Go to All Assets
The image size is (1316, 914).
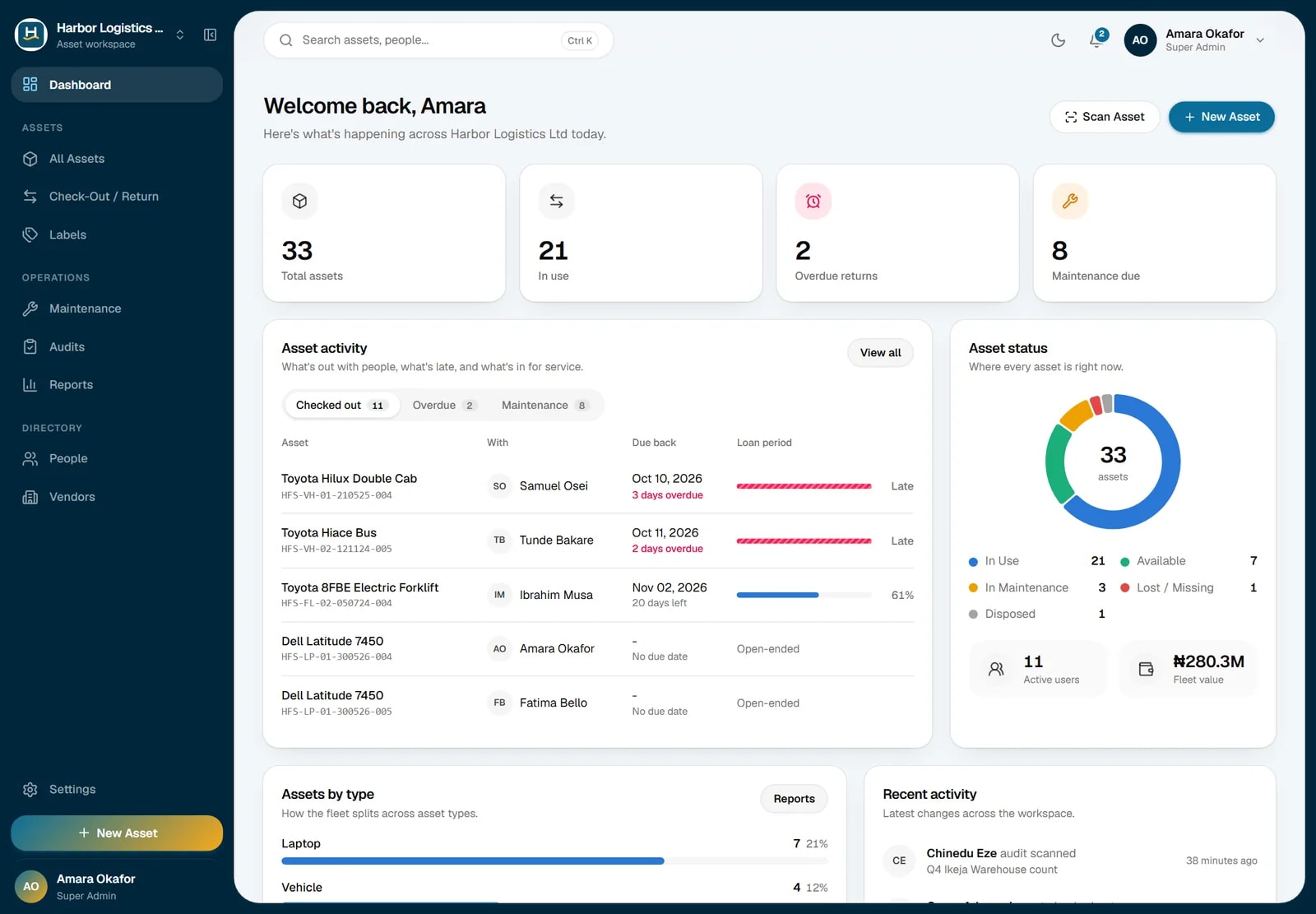click(x=117, y=159)
